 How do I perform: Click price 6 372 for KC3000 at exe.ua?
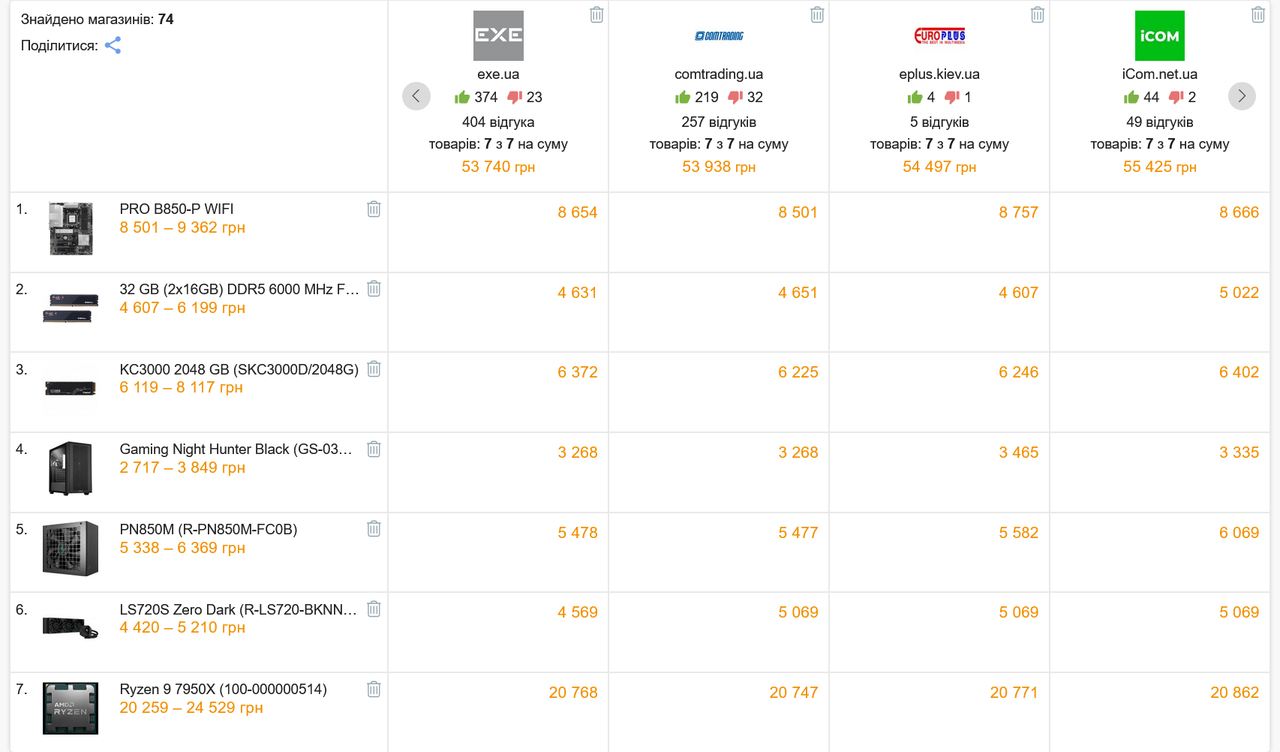pyautogui.click(x=578, y=372)
